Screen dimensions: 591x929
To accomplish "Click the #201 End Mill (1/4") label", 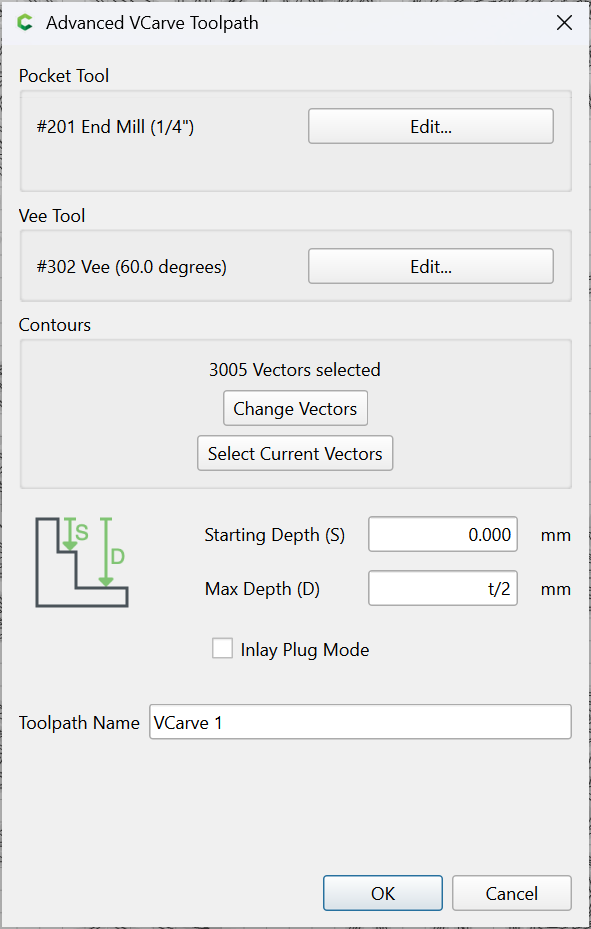I will [x=115, y=127].
